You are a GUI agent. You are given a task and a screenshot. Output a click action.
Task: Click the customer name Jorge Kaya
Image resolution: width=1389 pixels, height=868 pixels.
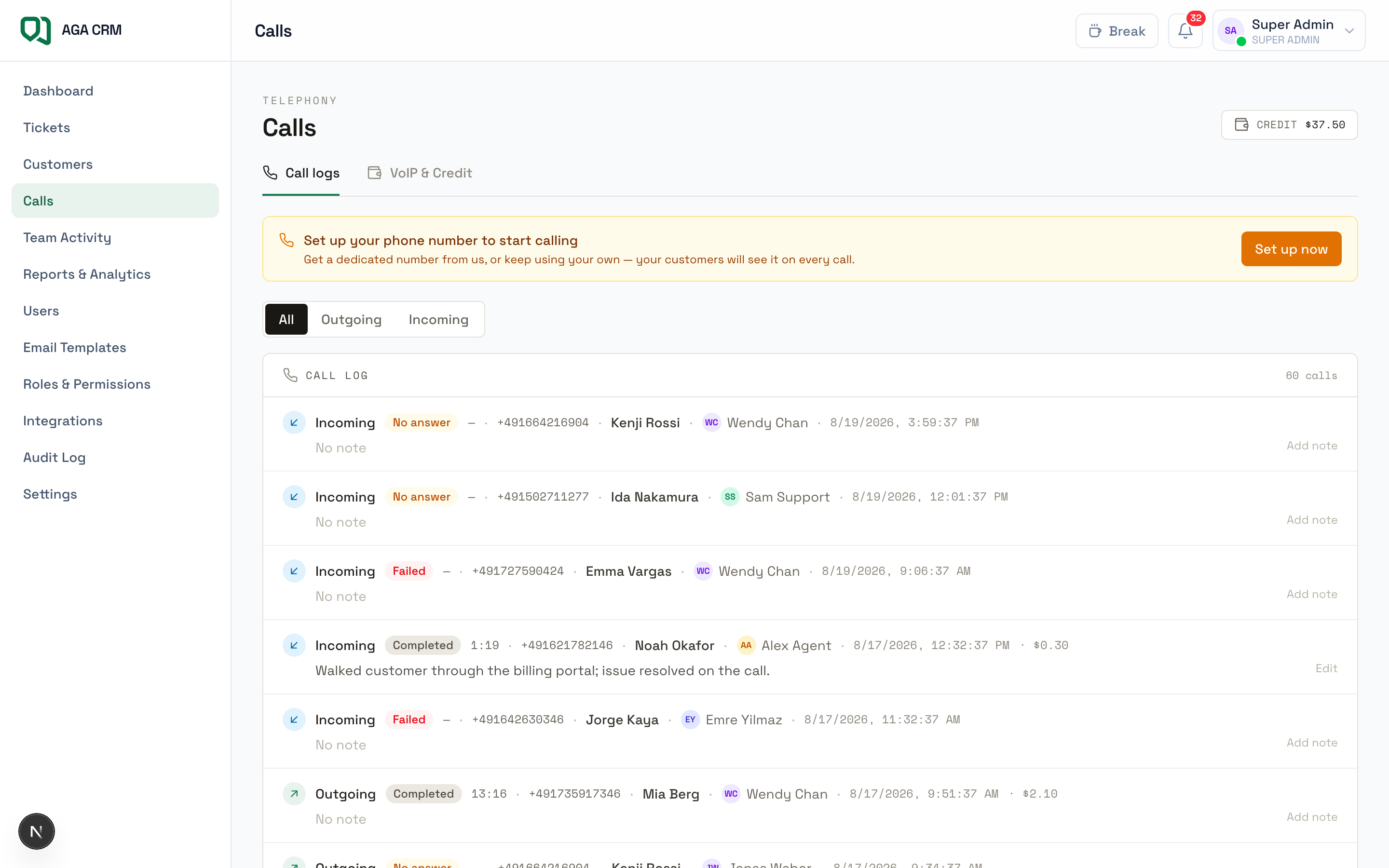[622, 719]
